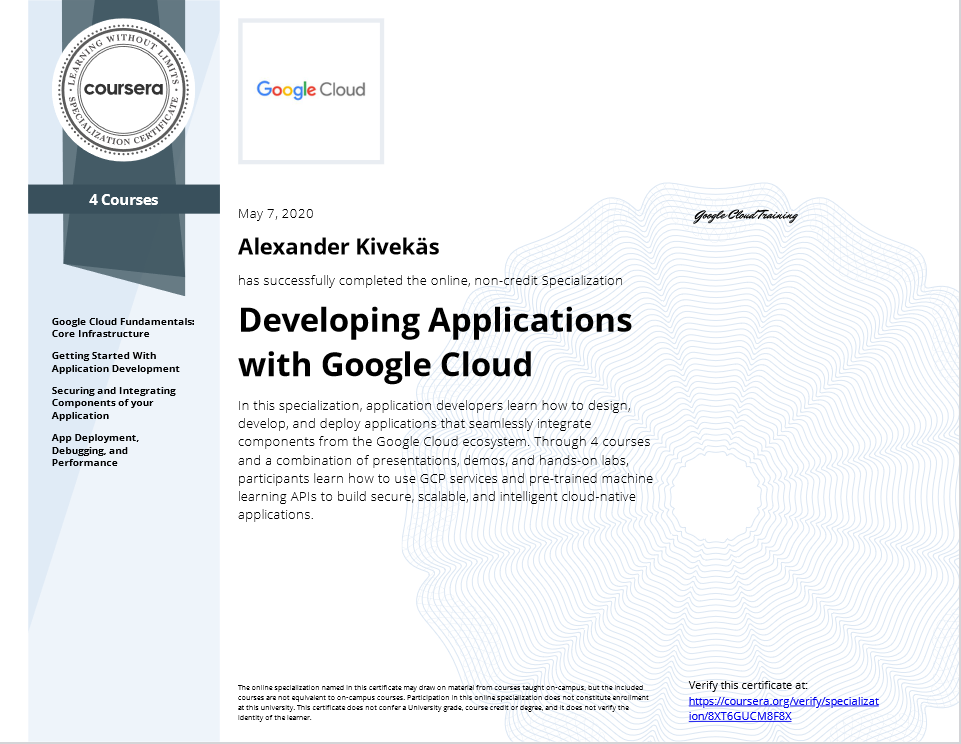This screenshot has width=961, height=744.
Task: Click the date May 7, 2020
Action: click(x=274, y=213)
